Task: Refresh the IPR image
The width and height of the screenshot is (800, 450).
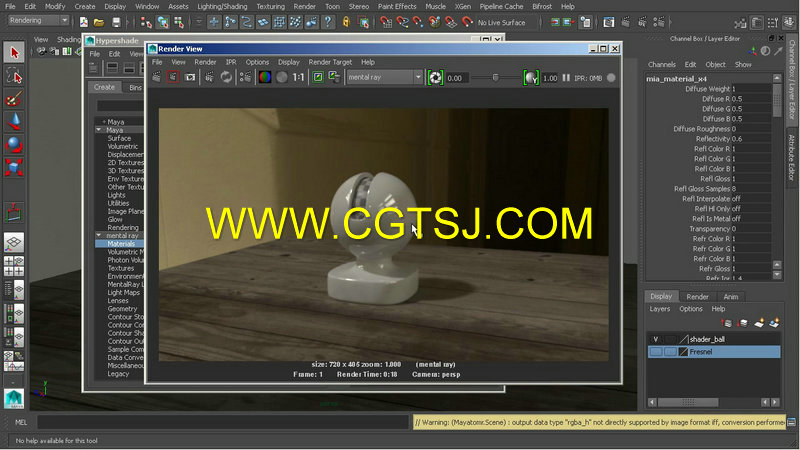Action: 226,78
